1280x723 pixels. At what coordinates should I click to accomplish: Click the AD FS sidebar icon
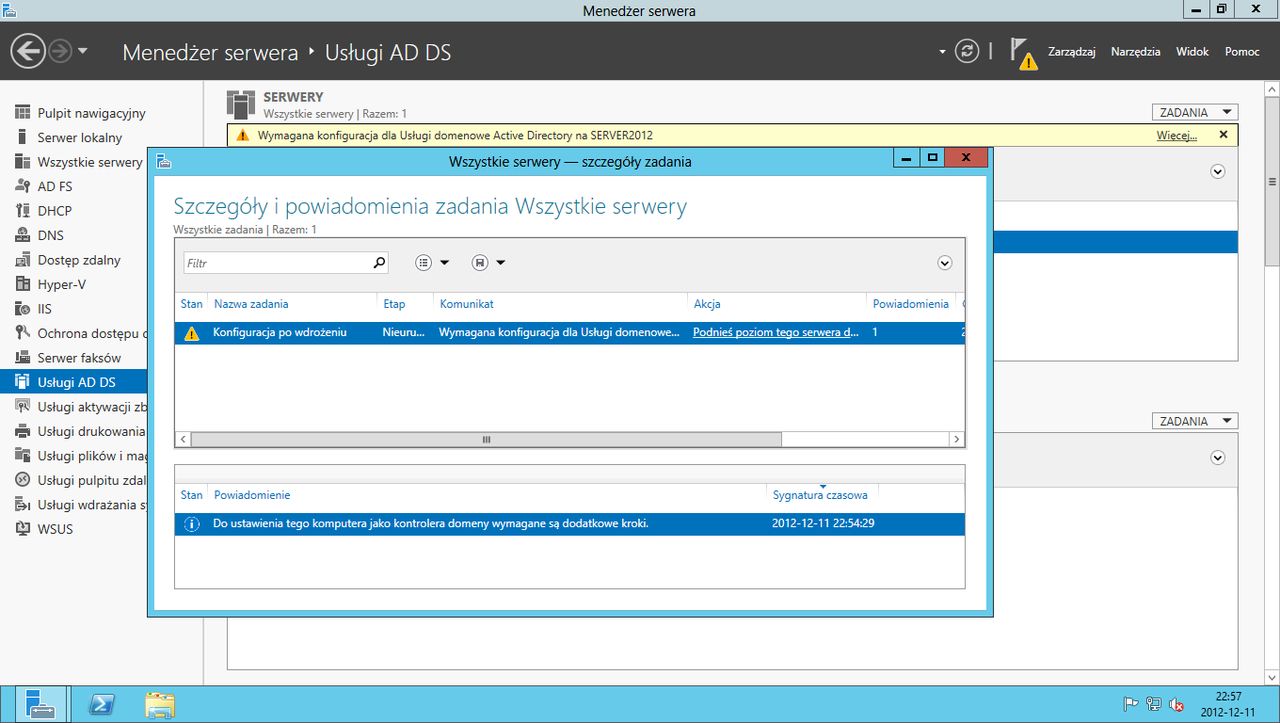[x=22, y=186]
